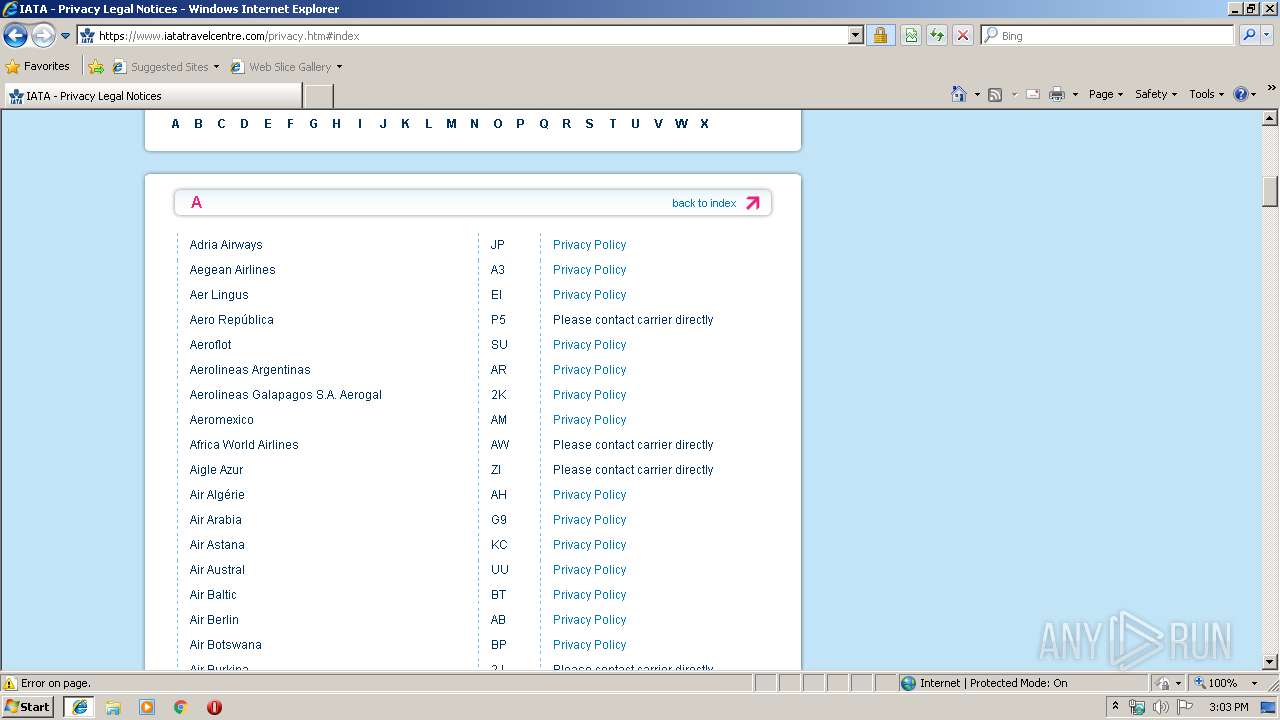1280x720 pixels.
Task: Click the Refresh page icon
Action: pyautogui.click(x=937, y=35)
